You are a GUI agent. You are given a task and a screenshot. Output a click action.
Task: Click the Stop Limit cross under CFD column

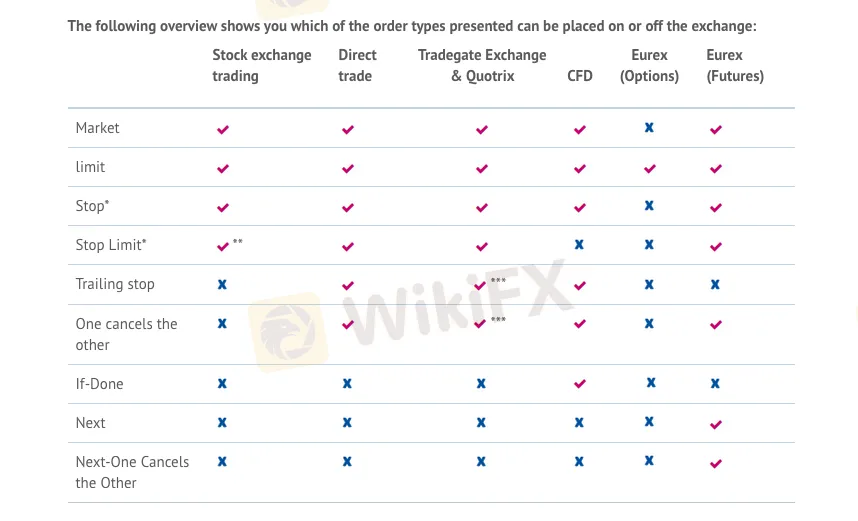(x=580, y=245)
